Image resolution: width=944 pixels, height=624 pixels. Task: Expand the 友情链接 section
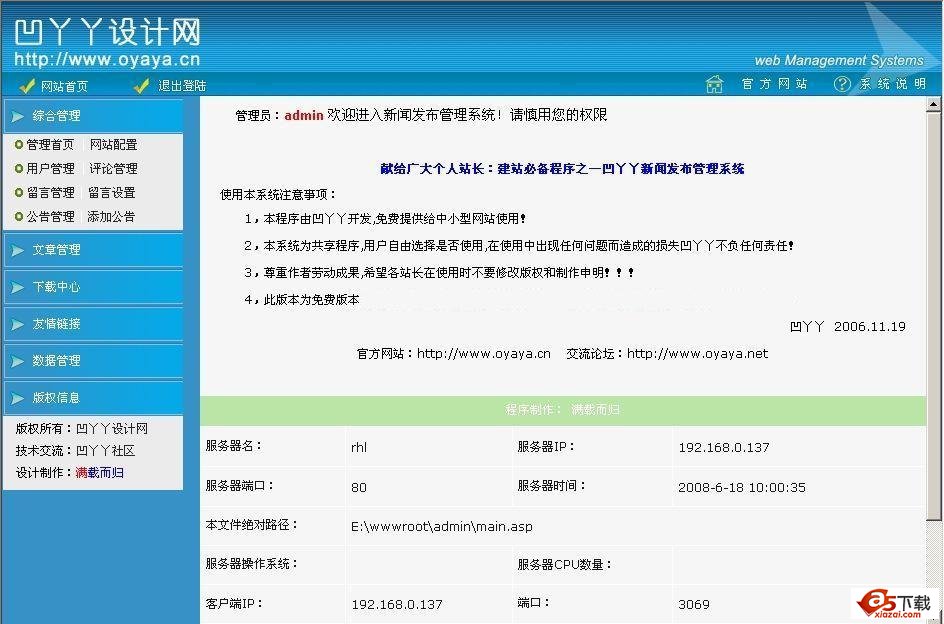click(x=93, y=324)
